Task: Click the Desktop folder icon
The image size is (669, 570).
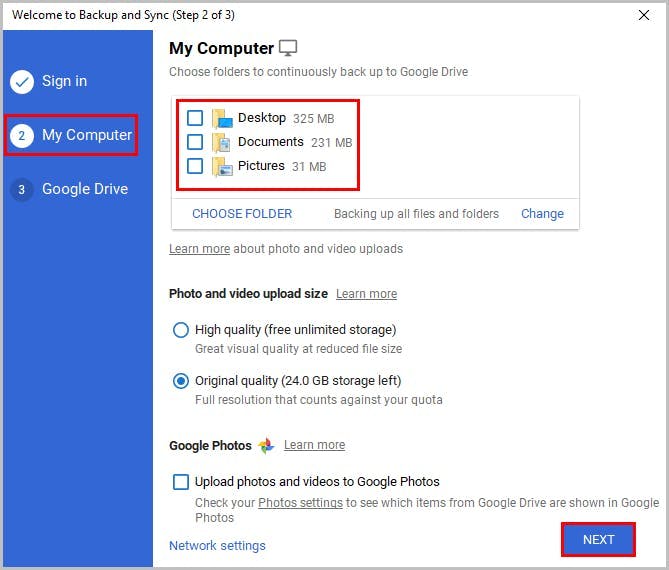Action: 222,118
